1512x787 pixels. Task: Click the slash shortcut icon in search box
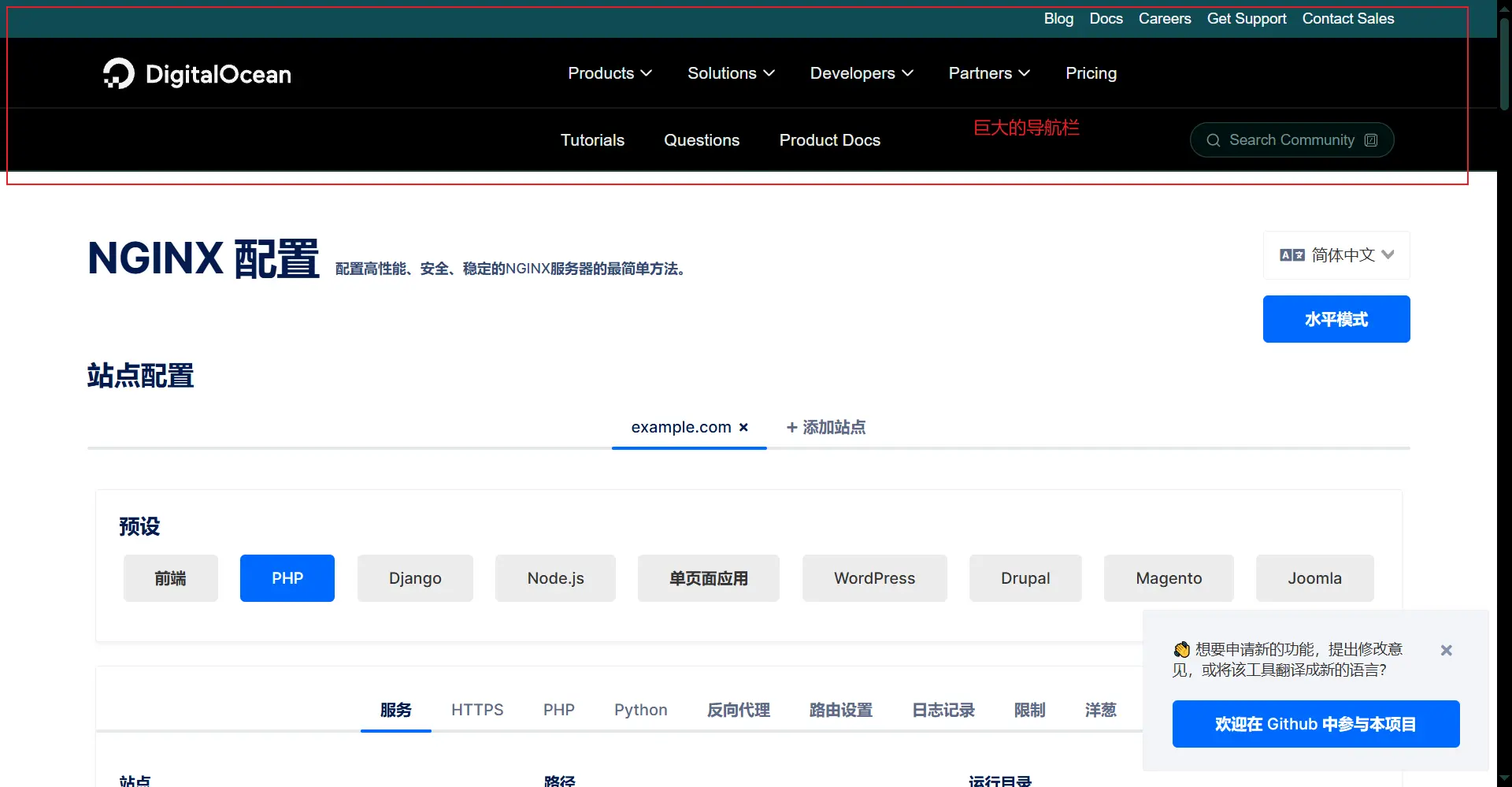coord(1371,140)
